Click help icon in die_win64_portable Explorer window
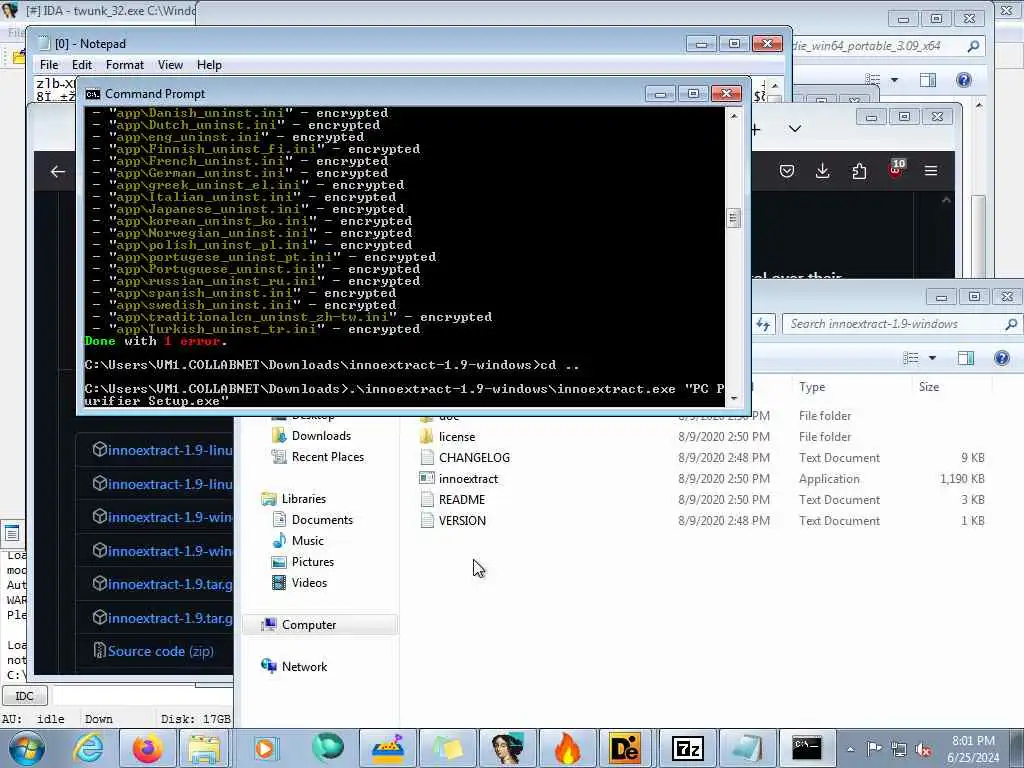Viewport: 1024px width, 768px height. click(x=964, y=80)
